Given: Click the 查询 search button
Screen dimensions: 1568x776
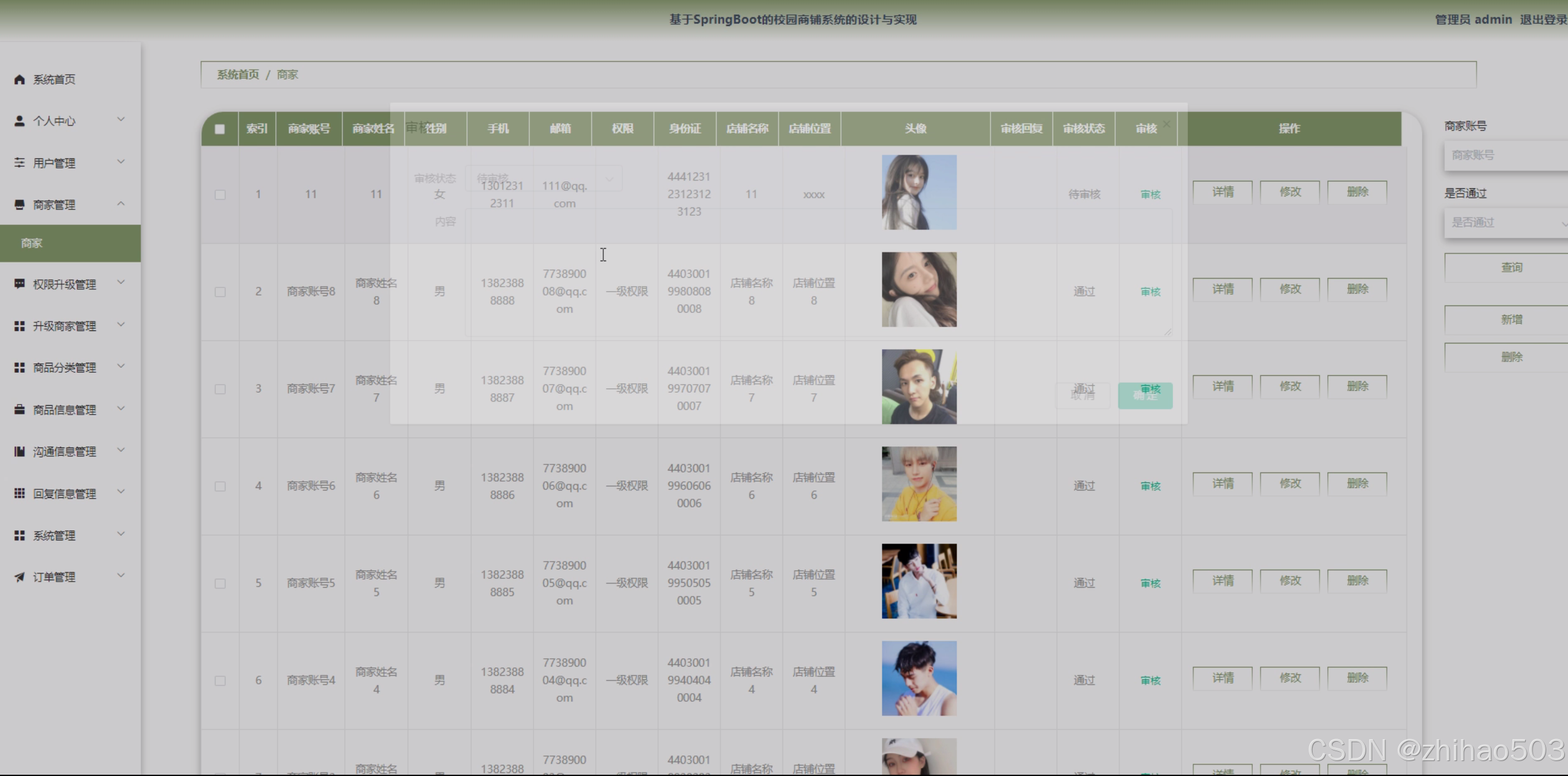Looking at the screenshot, I should [x=1511, y=267].
